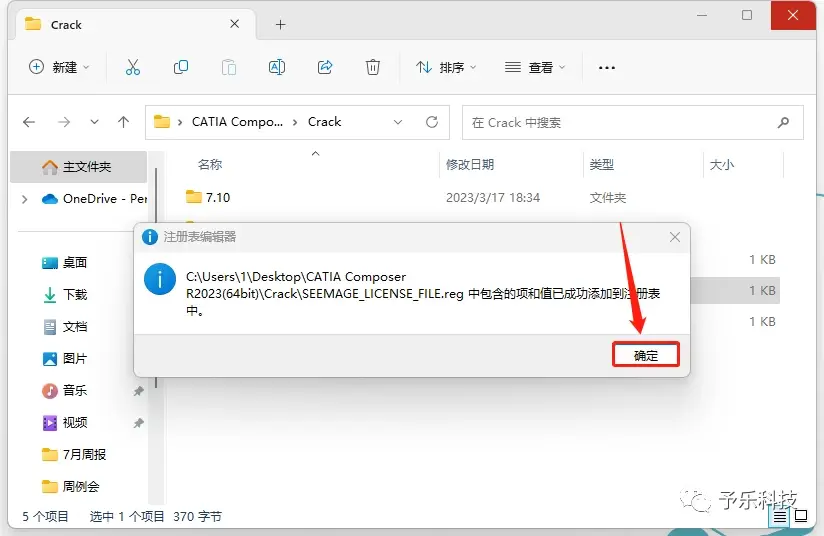Expand the OneDrive tree node
The width and height of the screenshot is (824, 536).
click(24, 199)
